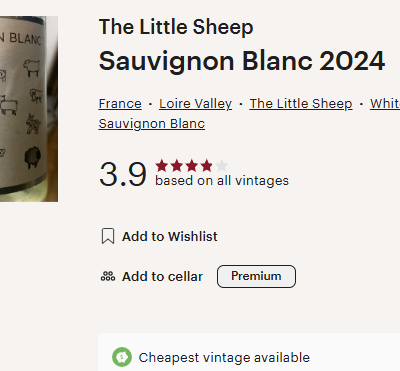Image resolution: width=400 pixels, height=371 pixels.
Task: Click the Cheapest vintage available label
Action: click(x=224, y=357)
